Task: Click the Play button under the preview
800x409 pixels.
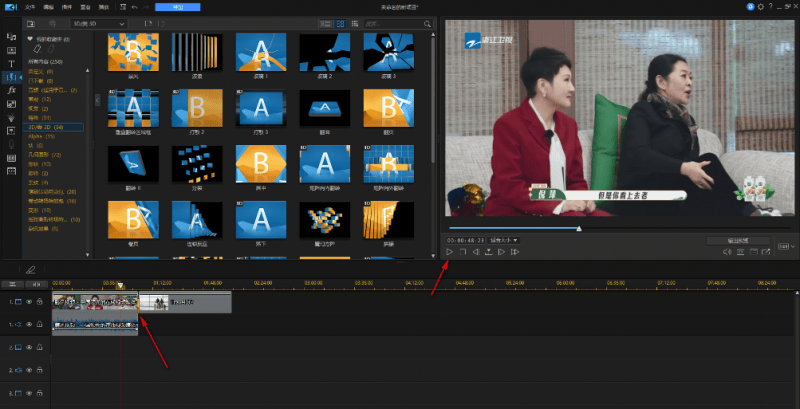Action: coord(450,252)
